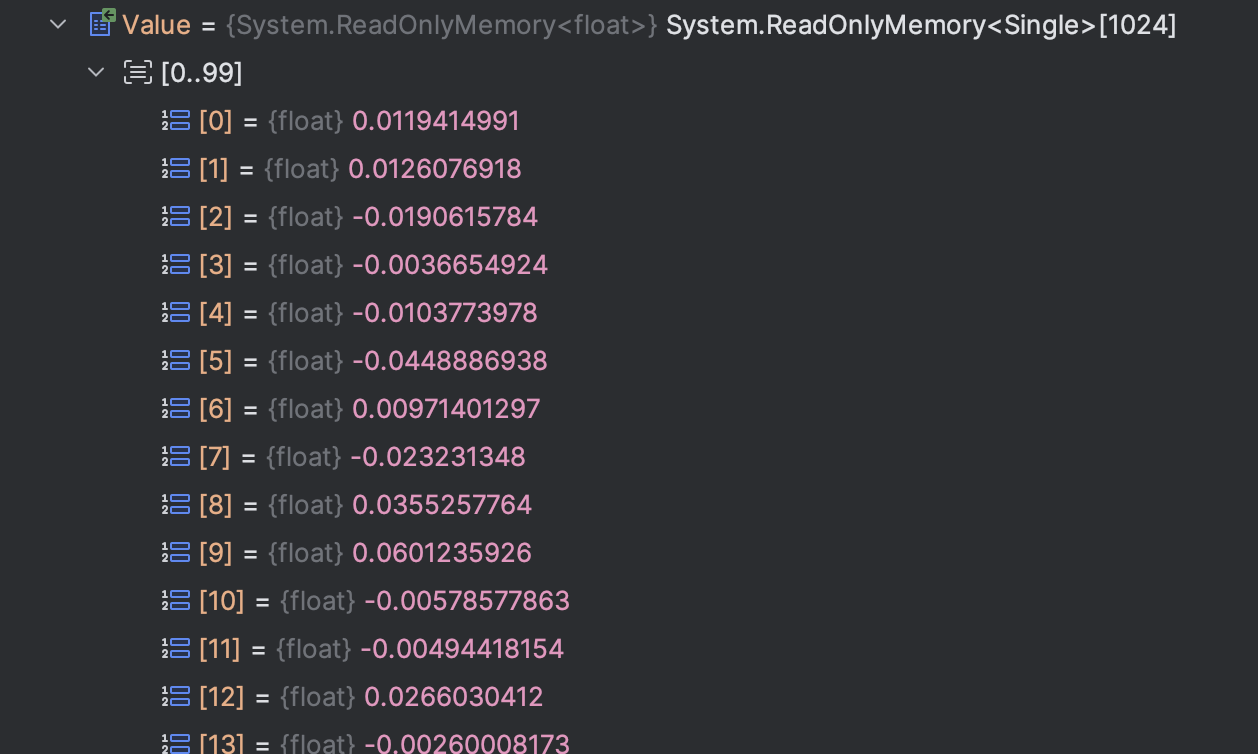Click the array element icon for [8]
Image resolution: width=1258 pixels, height=754 pixels.
coord(176,505)
